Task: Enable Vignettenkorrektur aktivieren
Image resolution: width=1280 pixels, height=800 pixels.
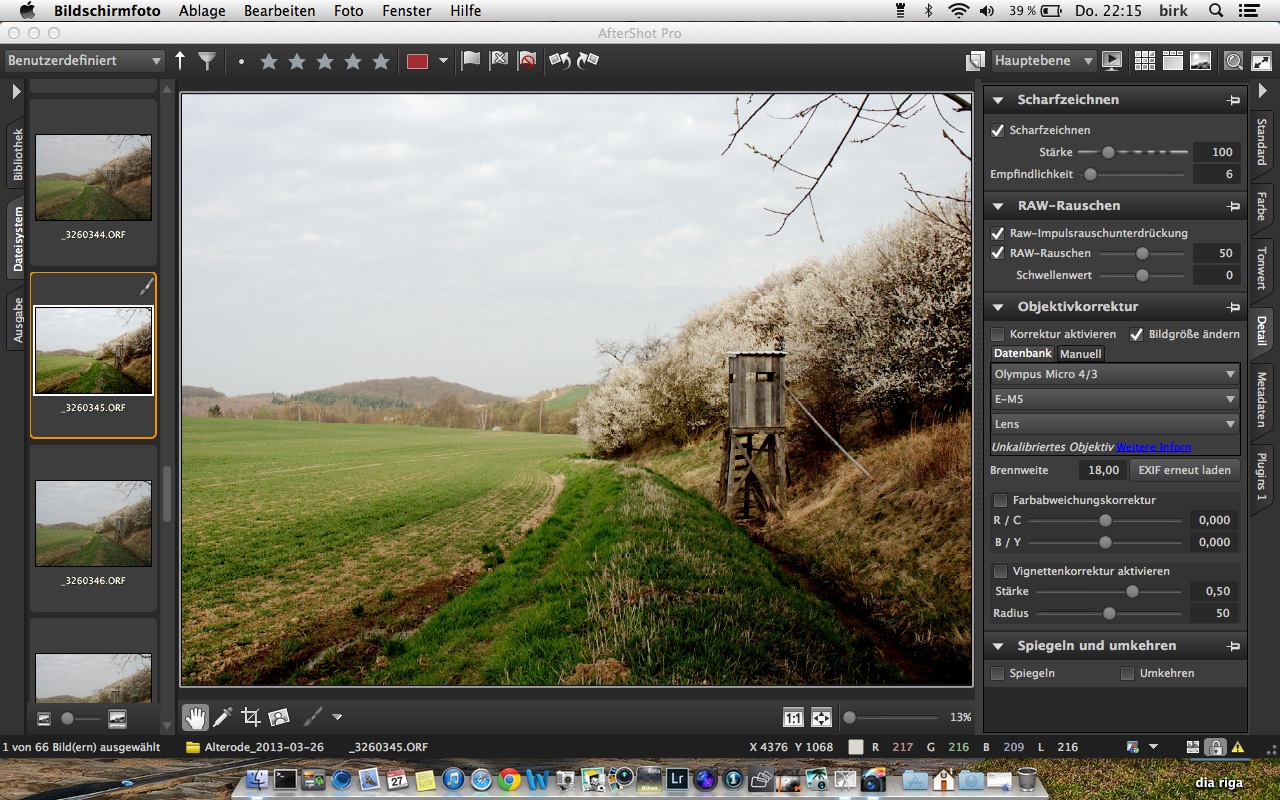Action: point(1000,571)
